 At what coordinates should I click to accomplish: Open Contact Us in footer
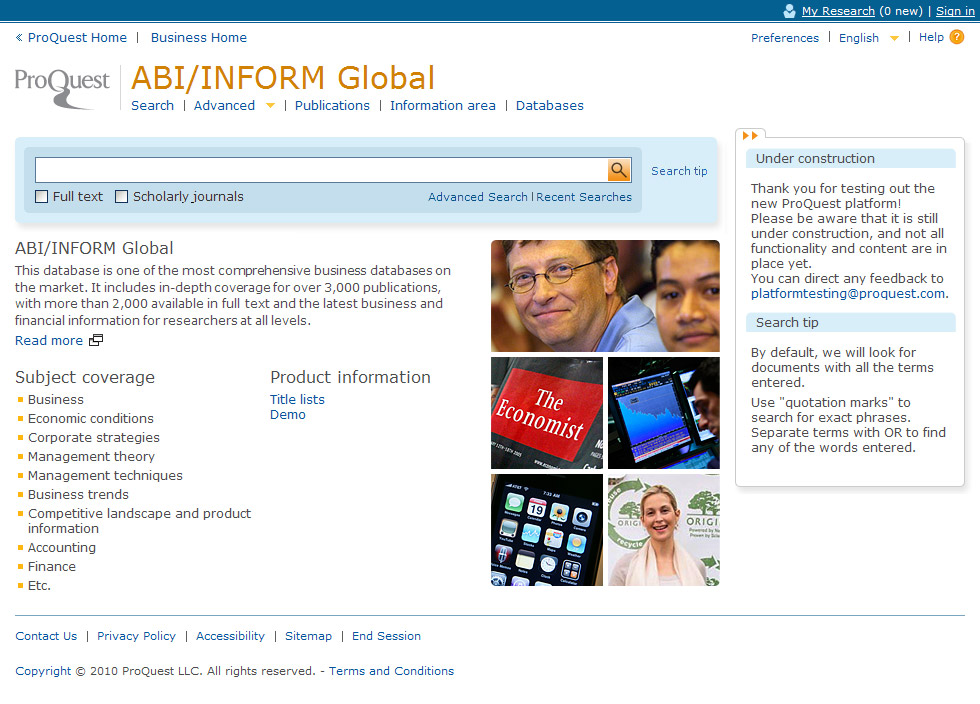point(46,636)
